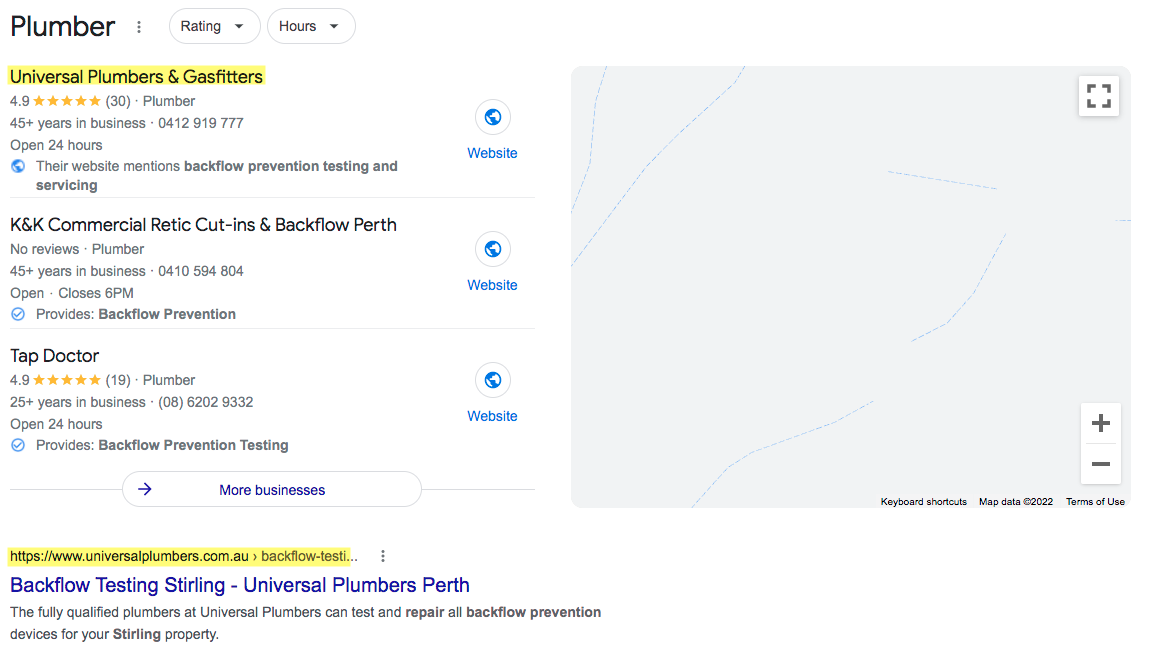Click Website link for K&K Commercial Retic
Image resolution: width=1157 pixels, height=662 pixels.
click(492, 285)
